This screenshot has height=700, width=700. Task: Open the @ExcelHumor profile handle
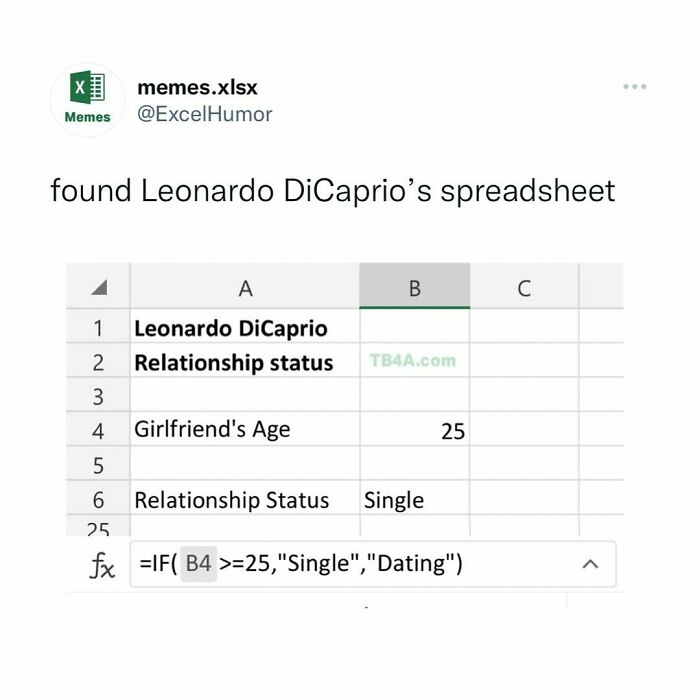click(204, 114)
